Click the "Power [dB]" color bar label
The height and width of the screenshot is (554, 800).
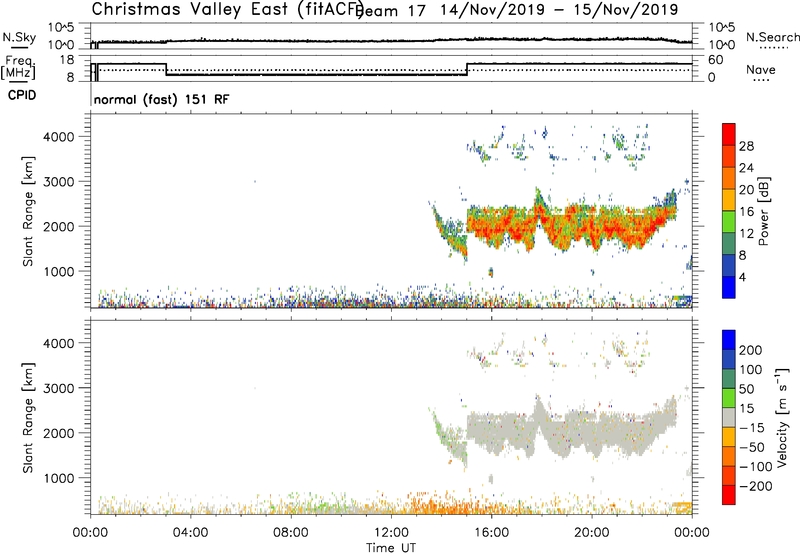click(763, 211)
